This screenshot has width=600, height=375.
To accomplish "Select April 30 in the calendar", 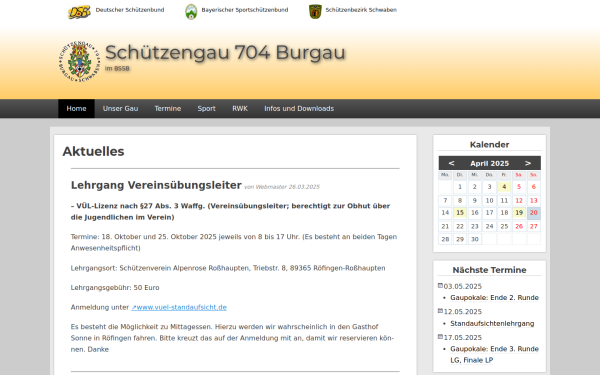I will pos(474,239).
